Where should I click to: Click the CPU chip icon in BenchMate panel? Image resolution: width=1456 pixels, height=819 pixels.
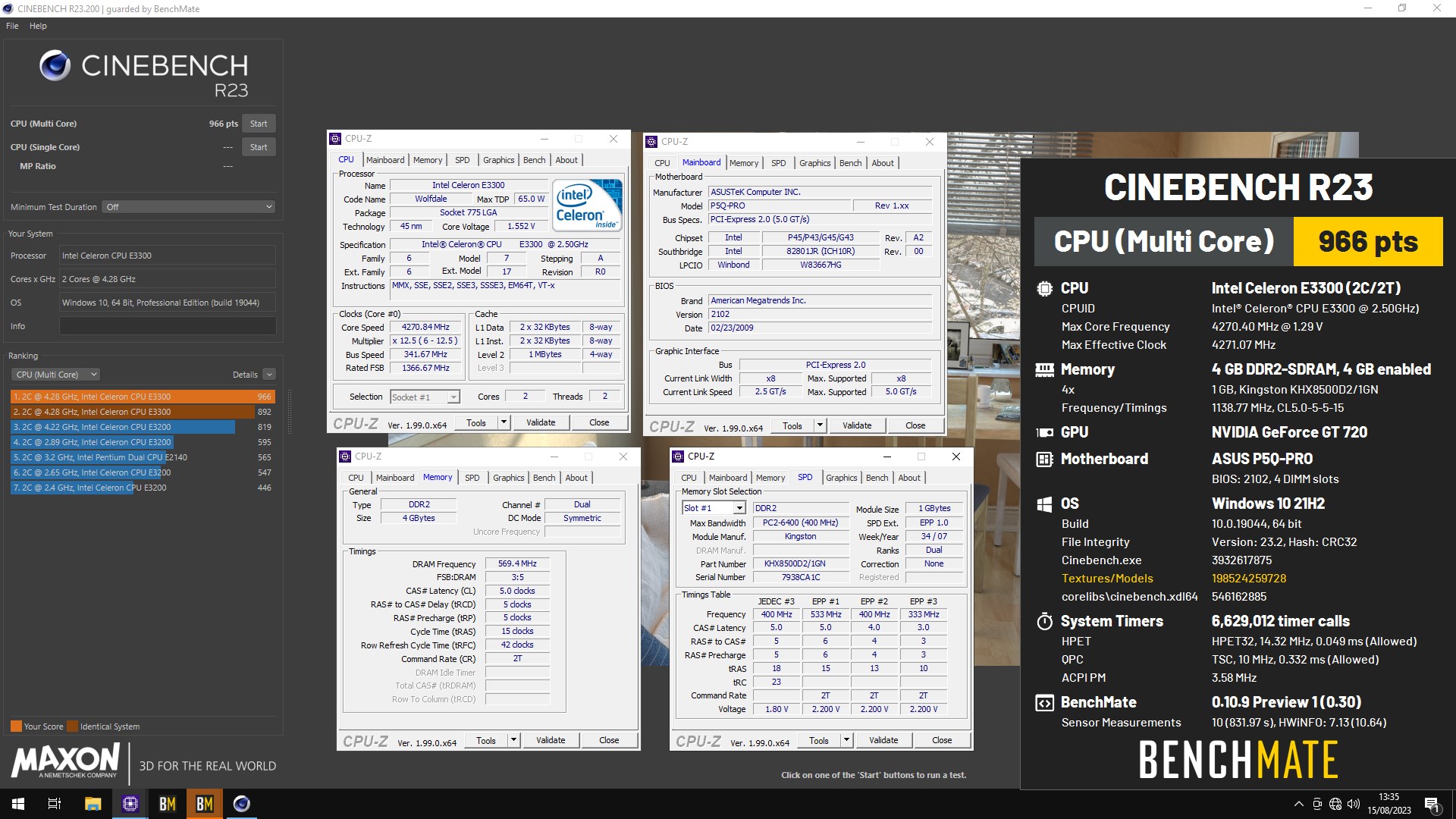tap(1044, 288)
